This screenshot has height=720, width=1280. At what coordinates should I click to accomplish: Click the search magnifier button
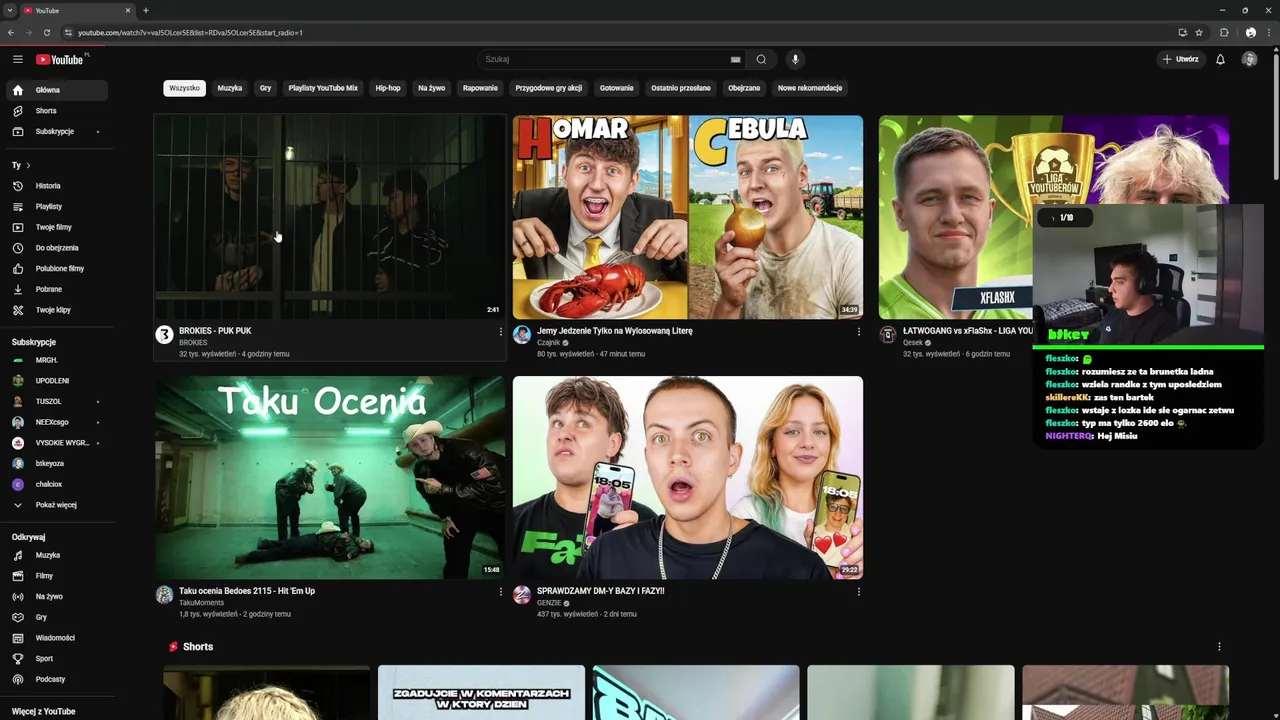click(761, 59)
